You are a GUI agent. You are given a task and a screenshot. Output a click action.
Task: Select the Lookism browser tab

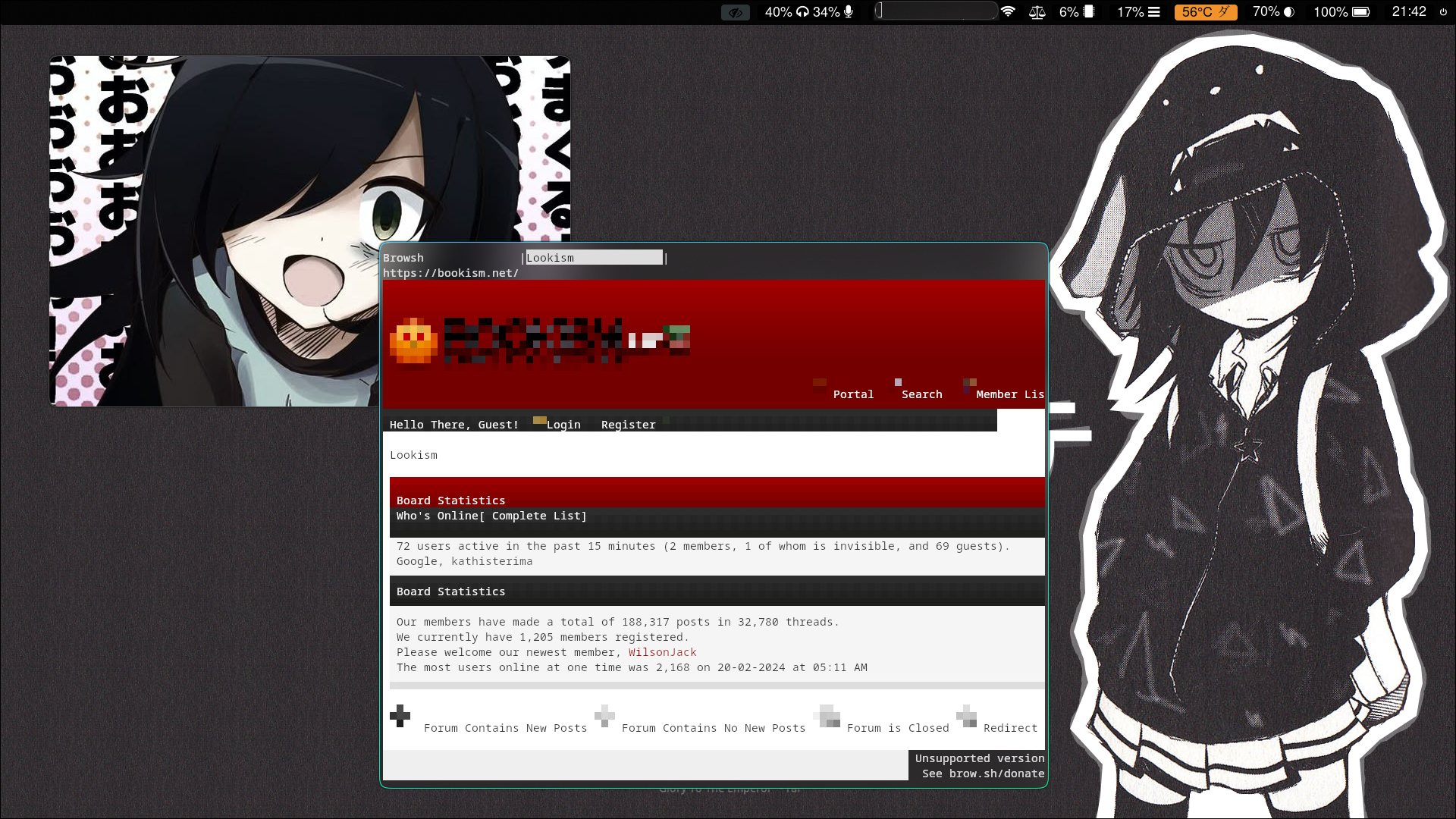(x=594, y=258)
